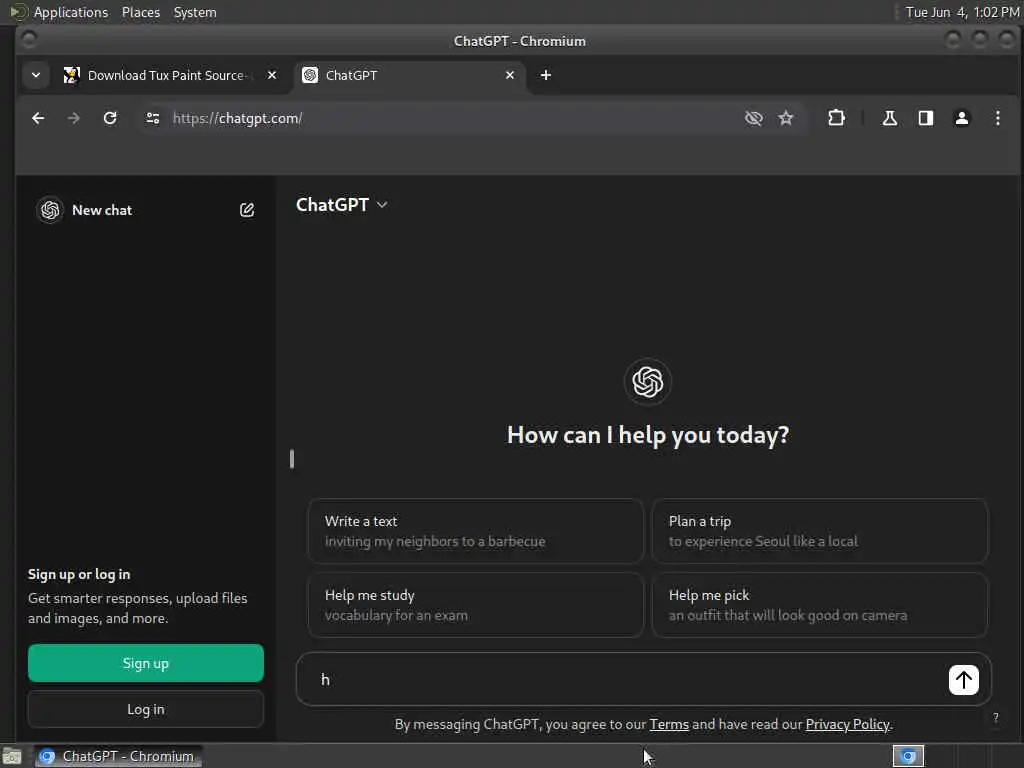Close the Download Tux Paint Source tab
This screenshot has width=1024, height=768.
pos(272,75)
